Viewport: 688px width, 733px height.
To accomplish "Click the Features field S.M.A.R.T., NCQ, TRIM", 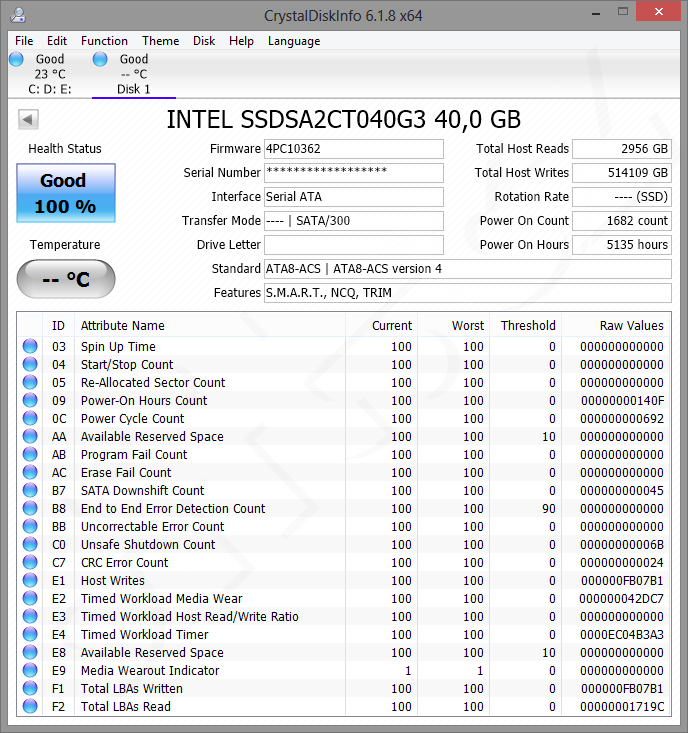I will [x=468, y=293].
